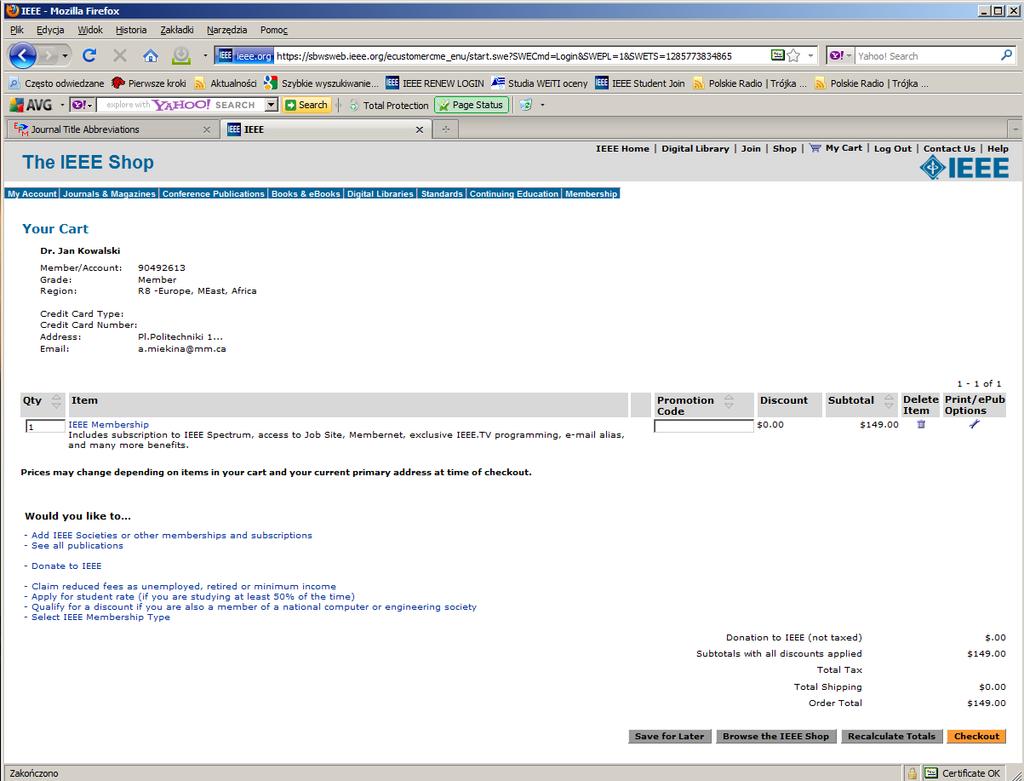Open the Digital Library header link
Screen dimensions: 1024x781
click(695, 148)
